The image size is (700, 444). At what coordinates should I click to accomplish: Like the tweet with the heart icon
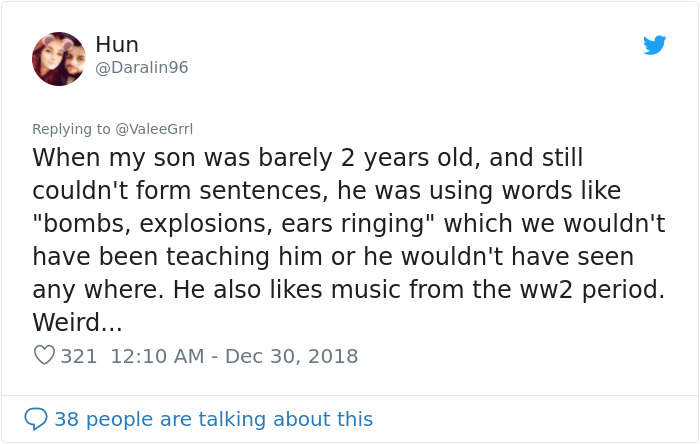[44, 356]
